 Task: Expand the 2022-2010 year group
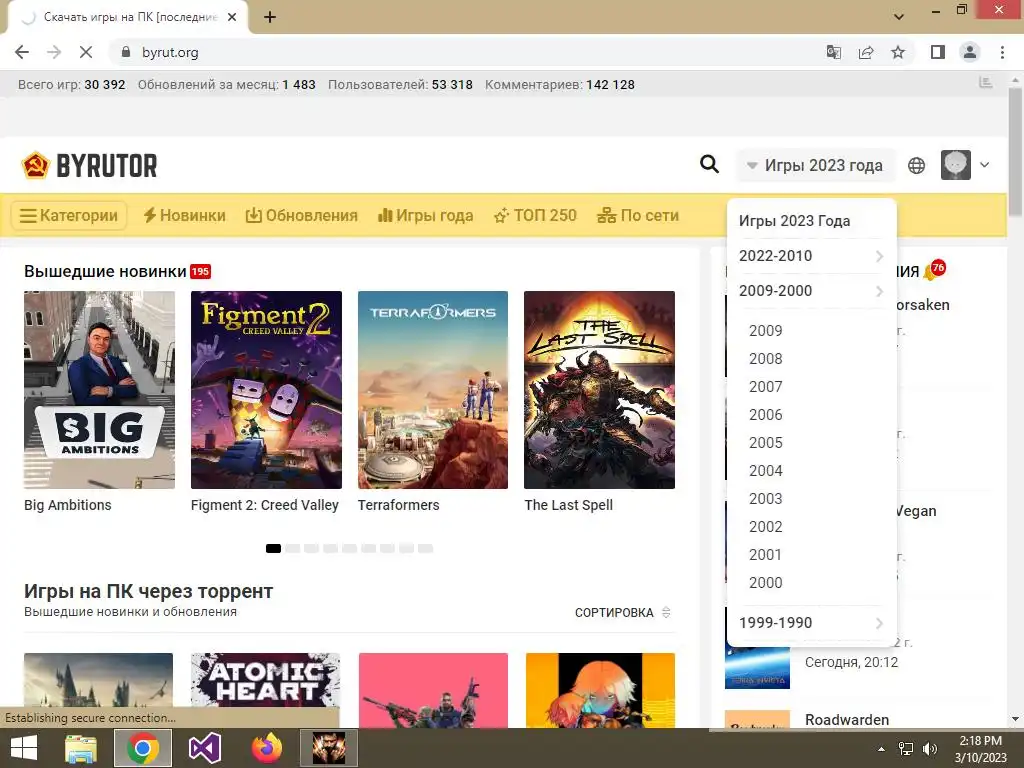pos(811,256)
